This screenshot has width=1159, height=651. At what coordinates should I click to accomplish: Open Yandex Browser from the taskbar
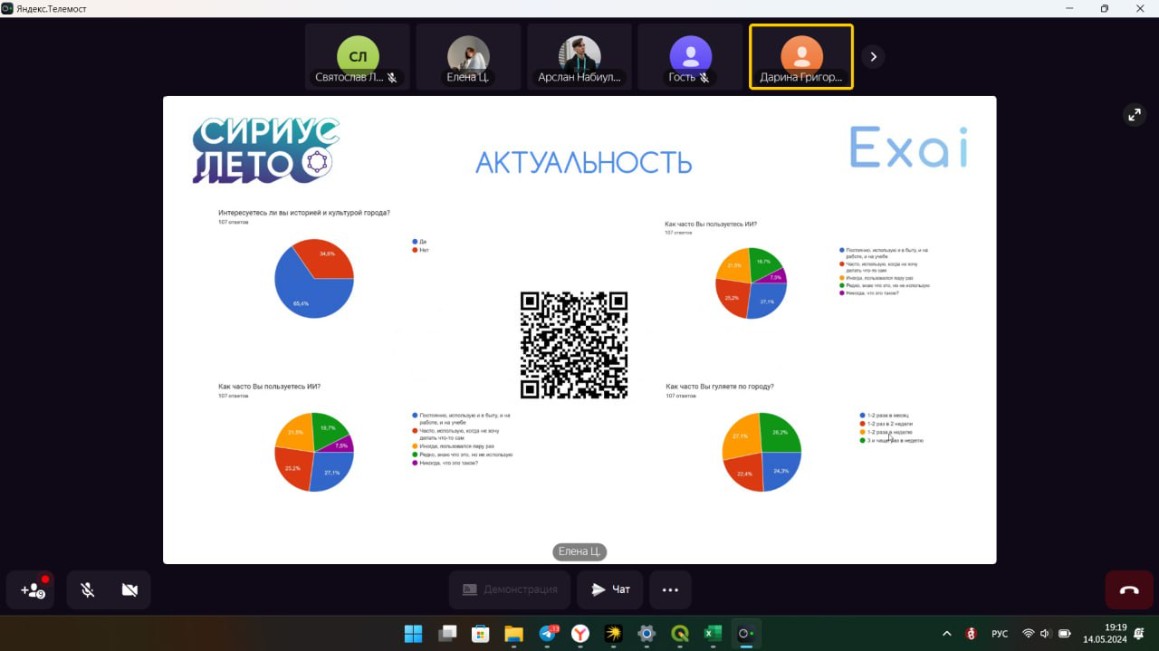(580, 634)
